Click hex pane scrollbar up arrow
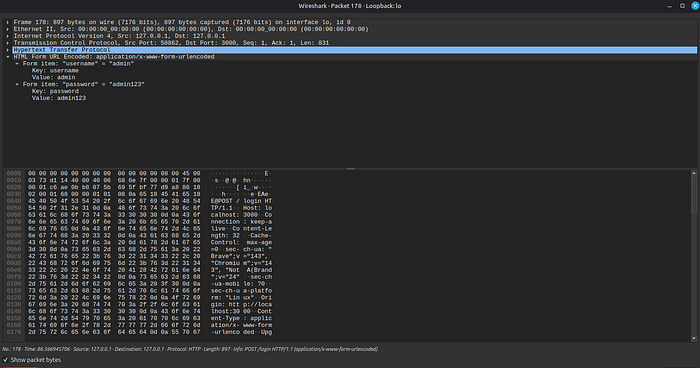Viewport: 700px width, 368px height. [x=694, y=173]
